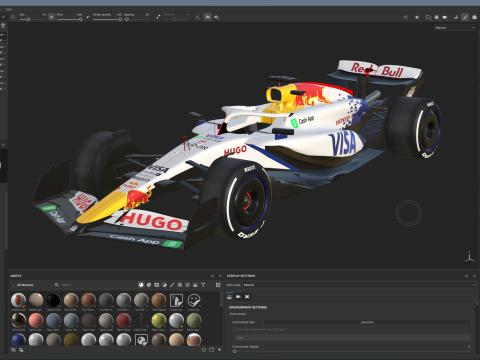Undock the Display Settings panel
Image resolution: width=480 pixels, height=360 pixels.
click(466, 276)
